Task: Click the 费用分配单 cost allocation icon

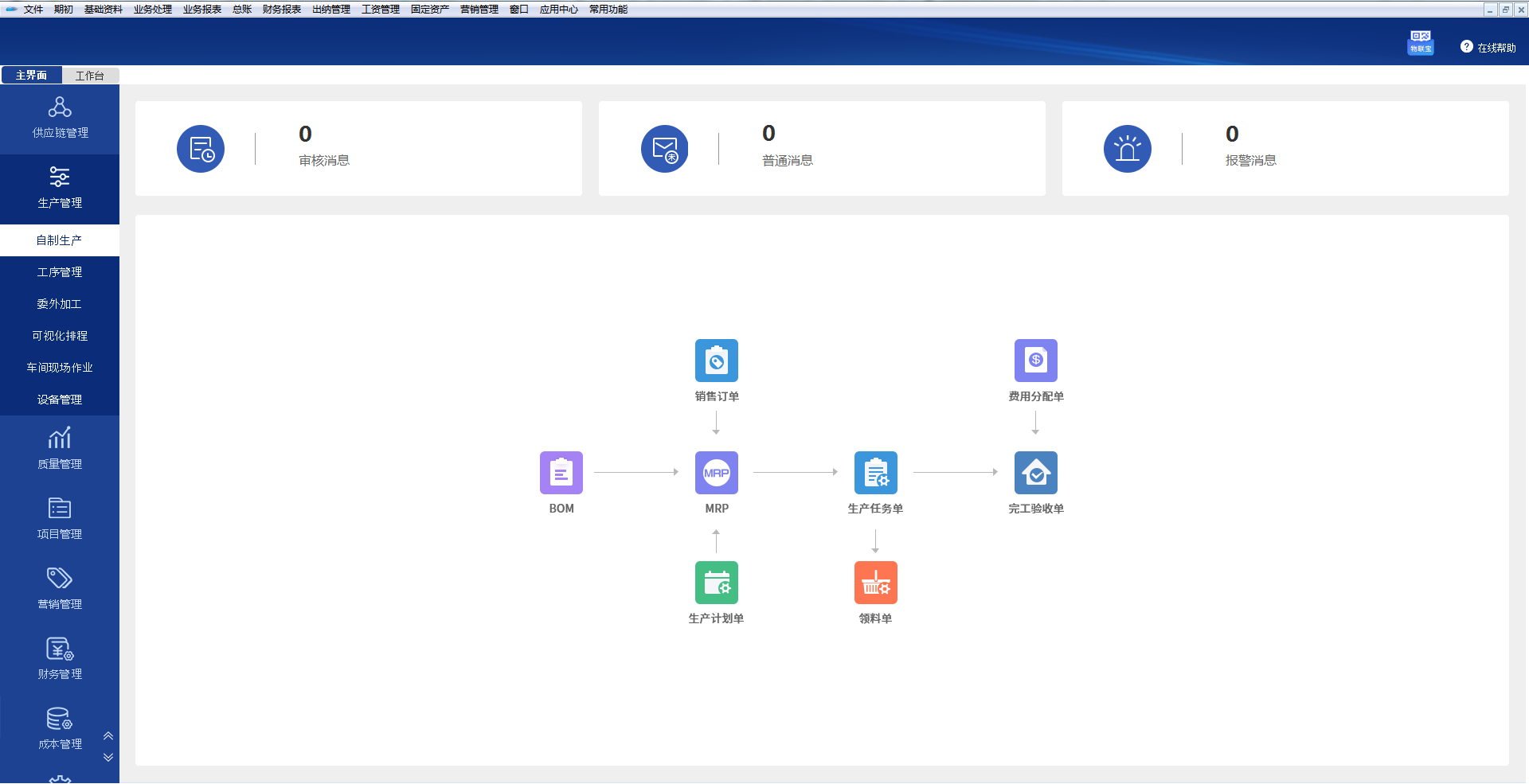Action: pos(1035,361)
